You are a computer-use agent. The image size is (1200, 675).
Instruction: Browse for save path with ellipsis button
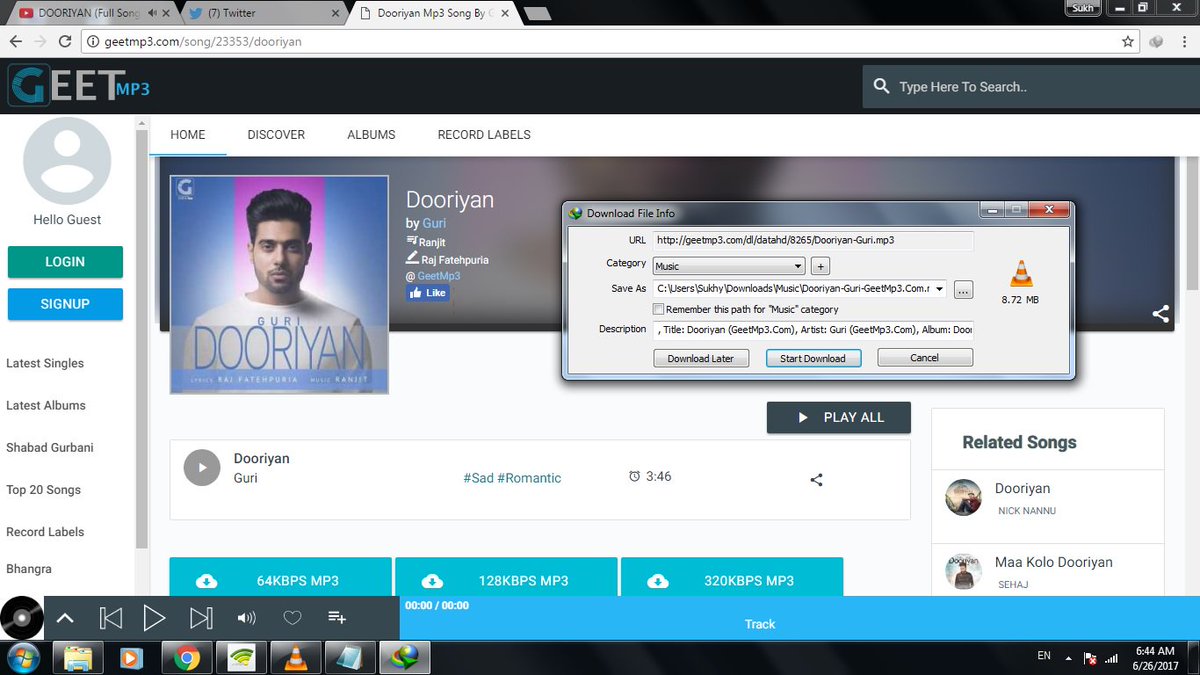coord(963,290)
